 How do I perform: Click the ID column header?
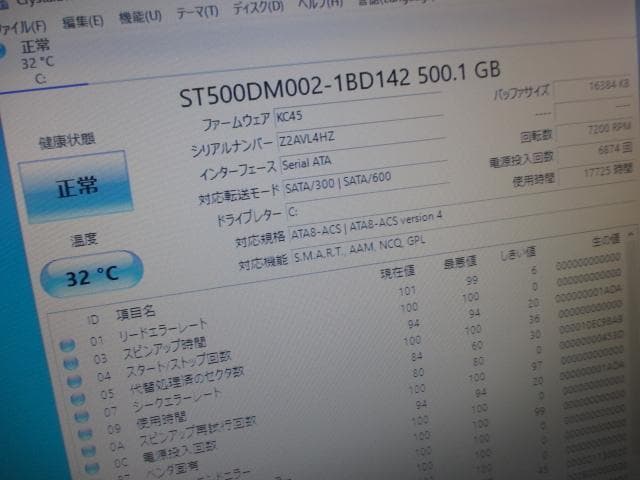point(93,320)
